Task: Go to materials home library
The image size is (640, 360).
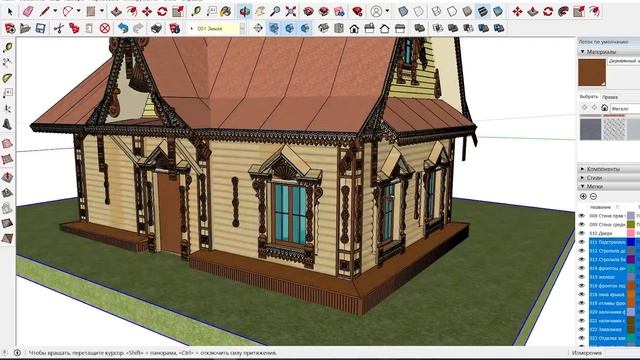Action: (x=604, y=108)
